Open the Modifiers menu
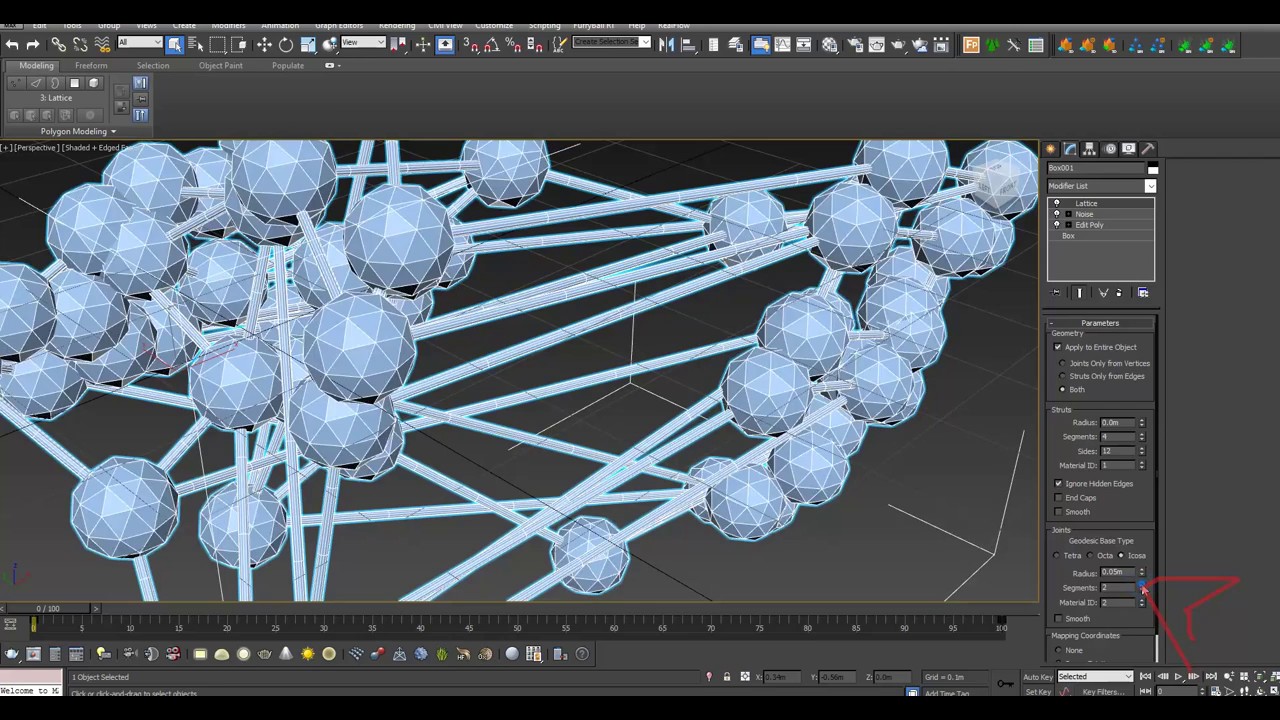 point(229,25)
